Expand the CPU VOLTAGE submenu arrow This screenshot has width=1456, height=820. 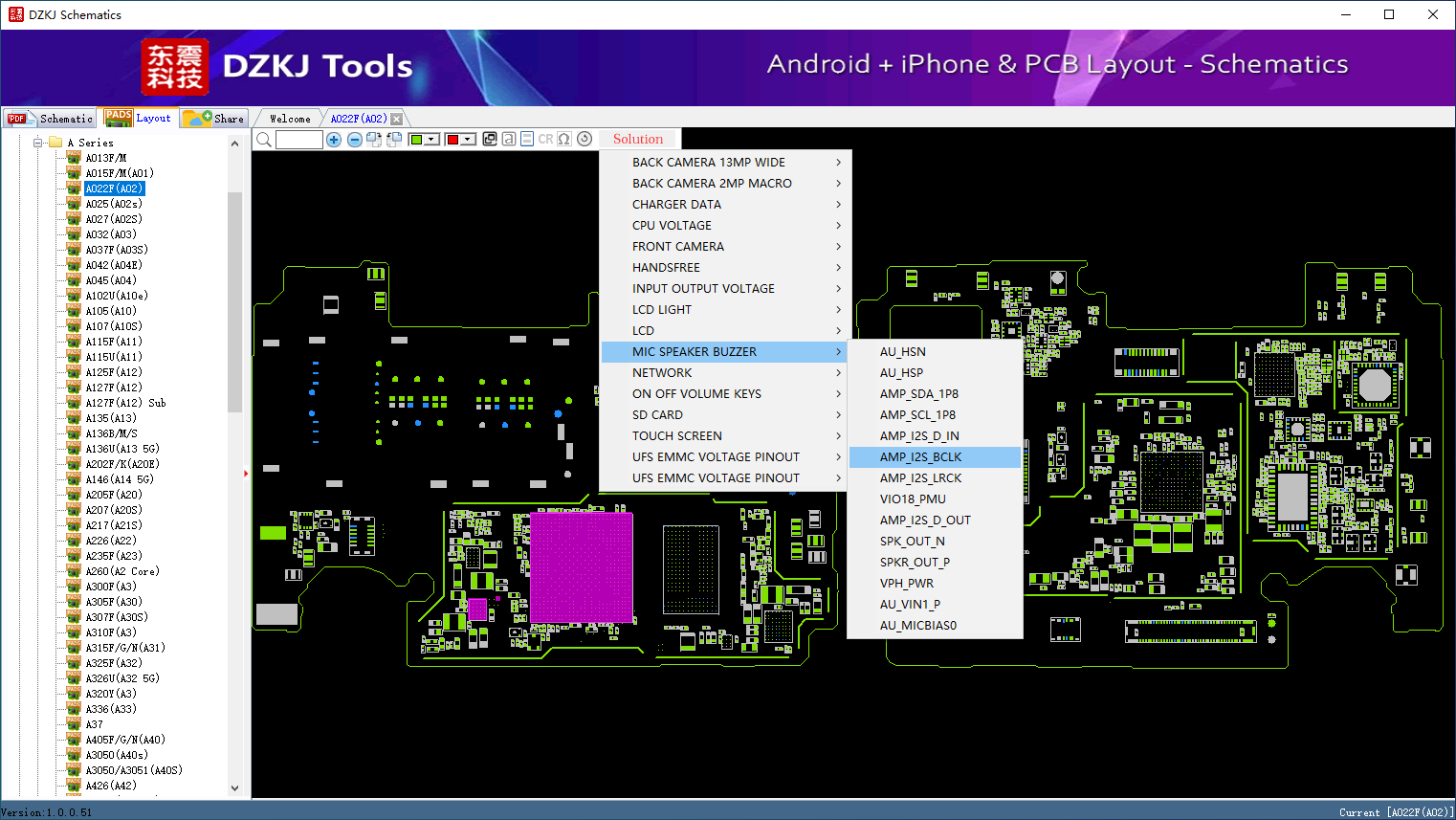[839, 226]
